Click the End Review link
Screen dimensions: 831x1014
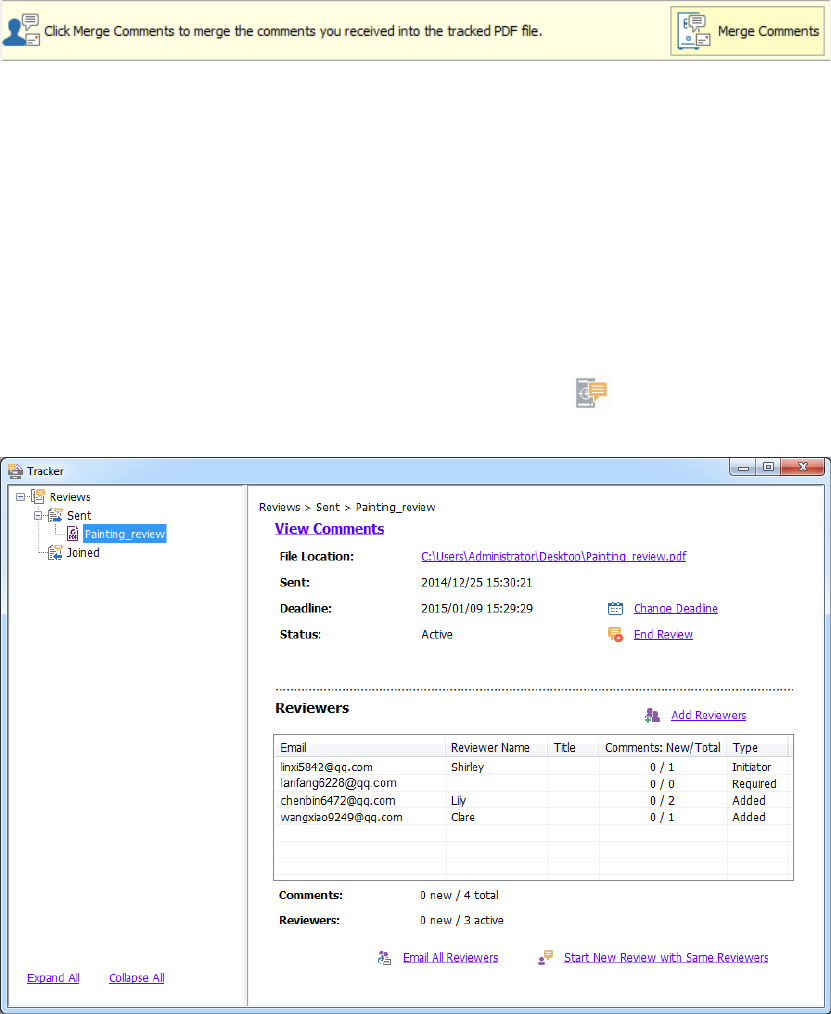[664, 634]
